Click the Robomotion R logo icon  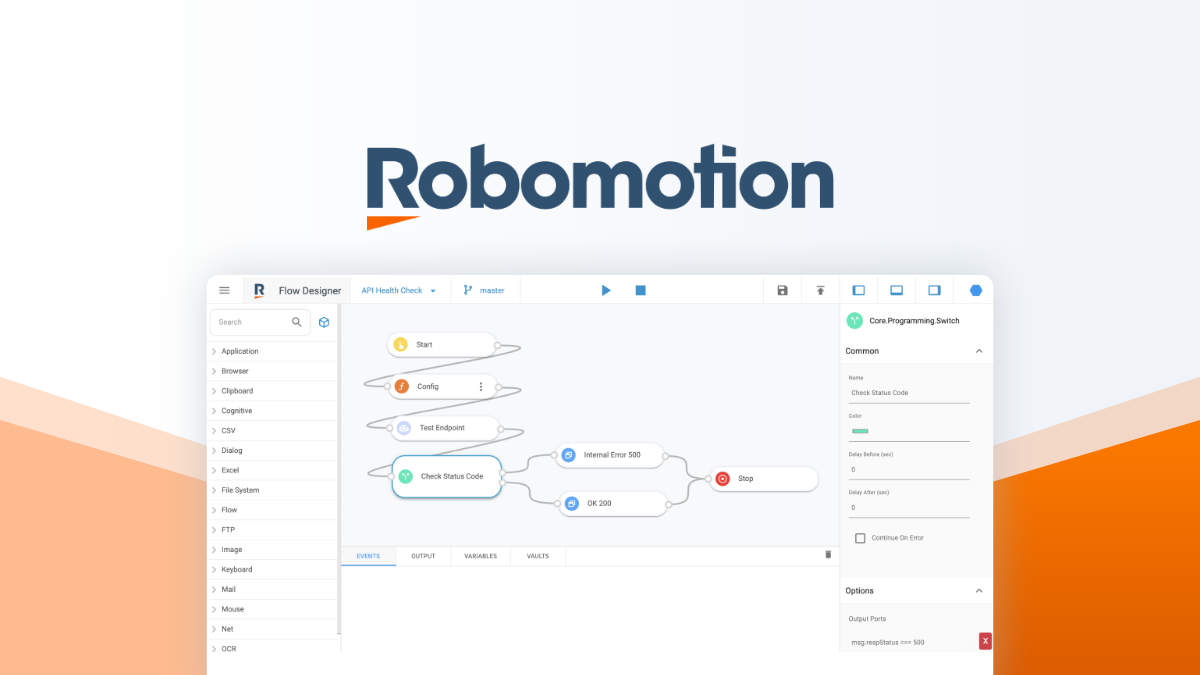pyautogui.click(x=259, y=290)
